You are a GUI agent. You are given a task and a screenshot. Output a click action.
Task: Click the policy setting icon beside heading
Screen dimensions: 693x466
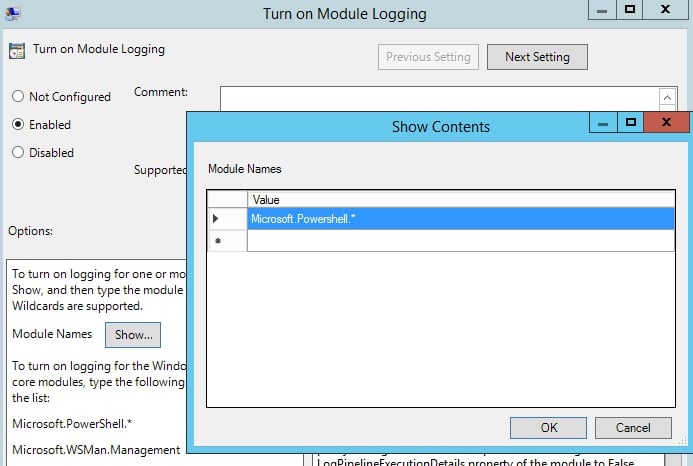[x=17, y=51]
